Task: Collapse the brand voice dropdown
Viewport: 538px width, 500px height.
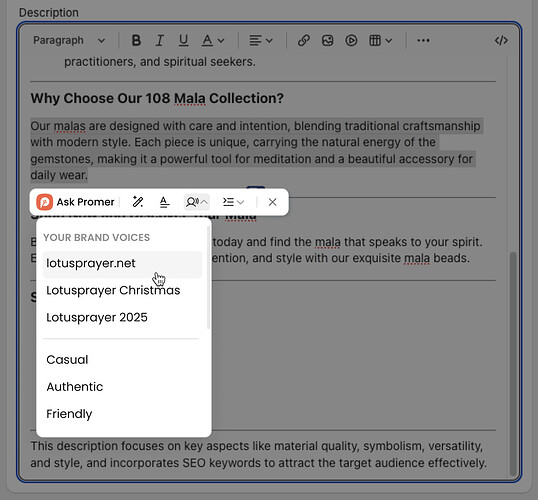Action: pos(197,202)
